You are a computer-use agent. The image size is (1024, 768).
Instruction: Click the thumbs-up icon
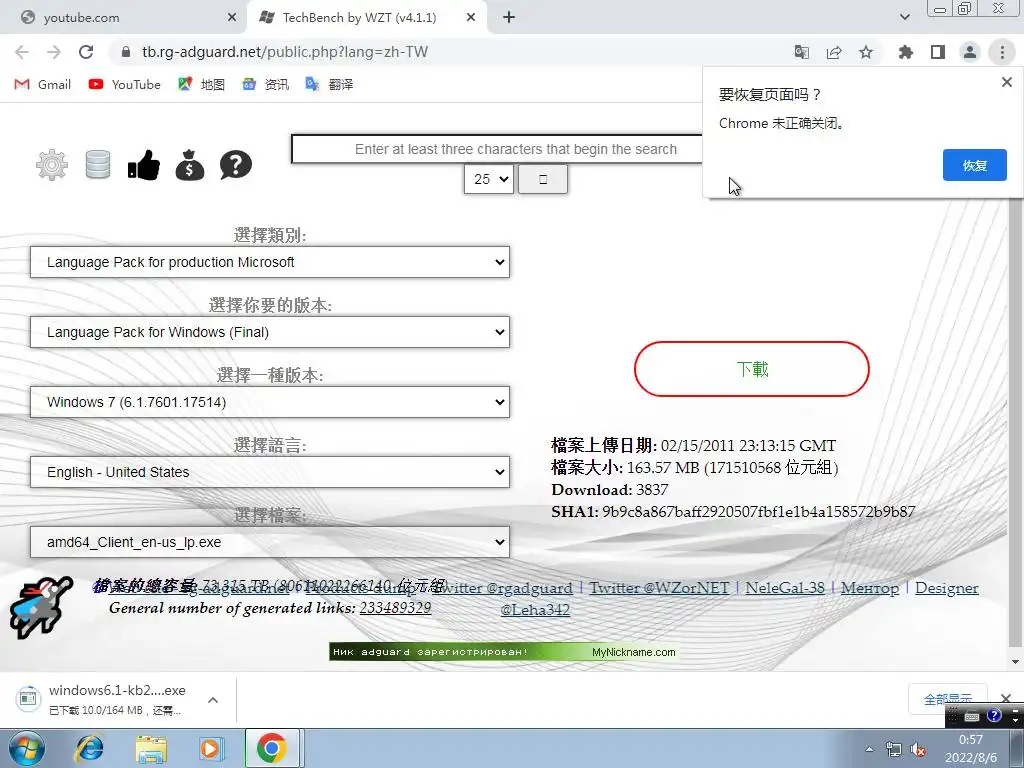(x=144, y=165)
